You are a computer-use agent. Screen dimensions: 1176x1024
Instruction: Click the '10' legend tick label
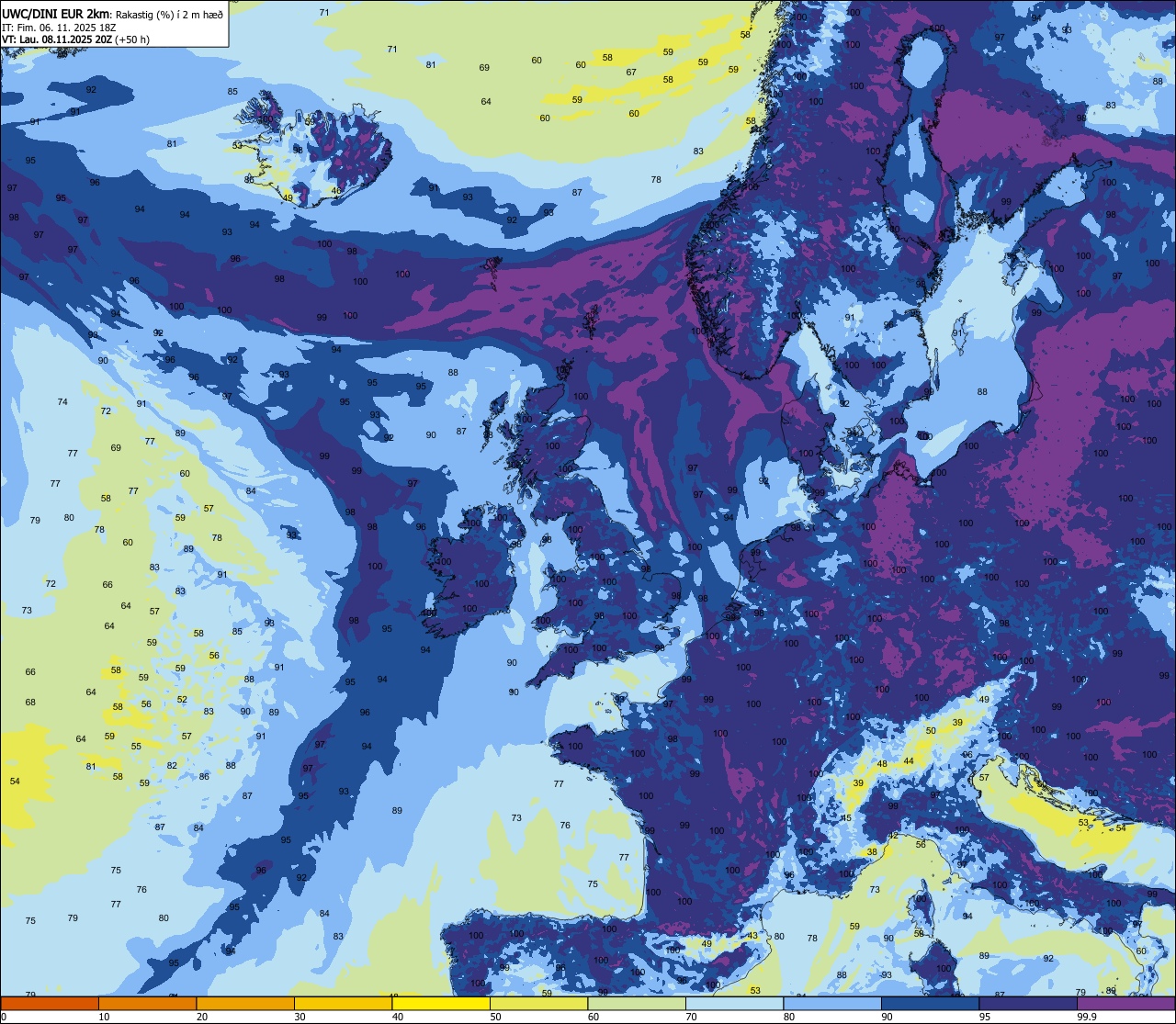(x=104, y=1017)
